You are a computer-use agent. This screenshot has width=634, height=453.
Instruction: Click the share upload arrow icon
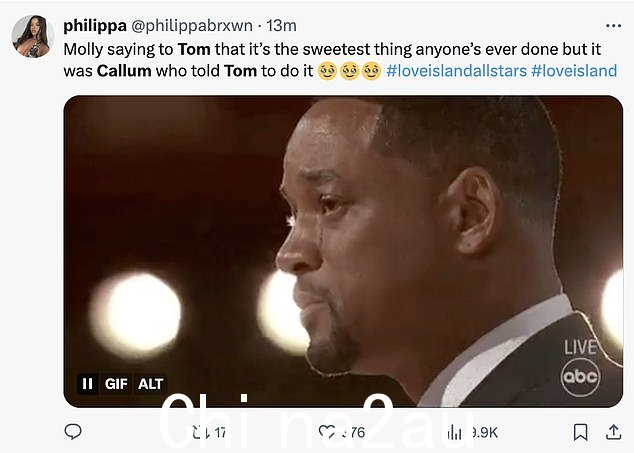click(613, 432)
